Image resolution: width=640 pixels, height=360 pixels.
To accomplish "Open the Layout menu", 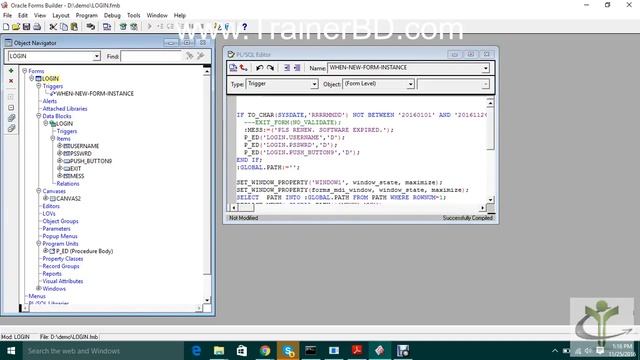I will coord(61,16).
